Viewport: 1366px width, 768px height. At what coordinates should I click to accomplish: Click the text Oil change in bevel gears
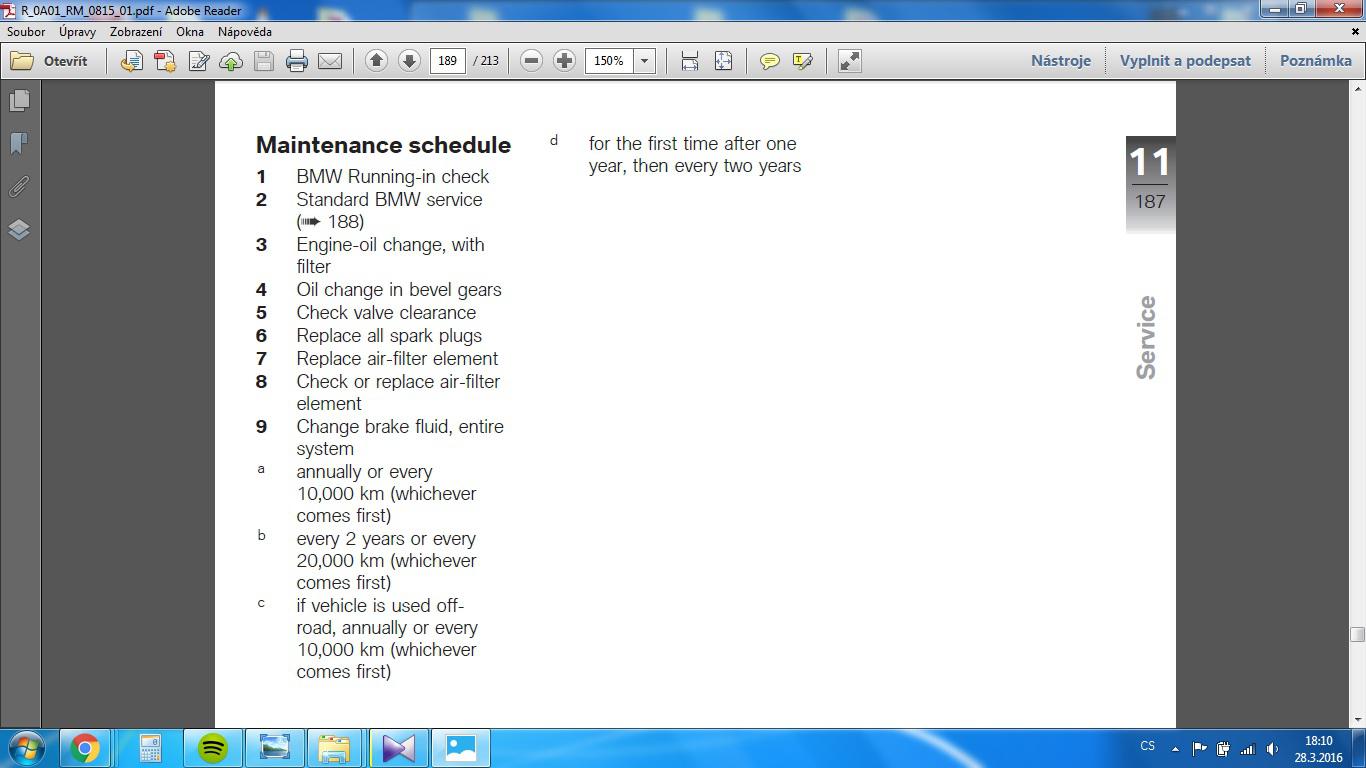[x=399, y=290]
